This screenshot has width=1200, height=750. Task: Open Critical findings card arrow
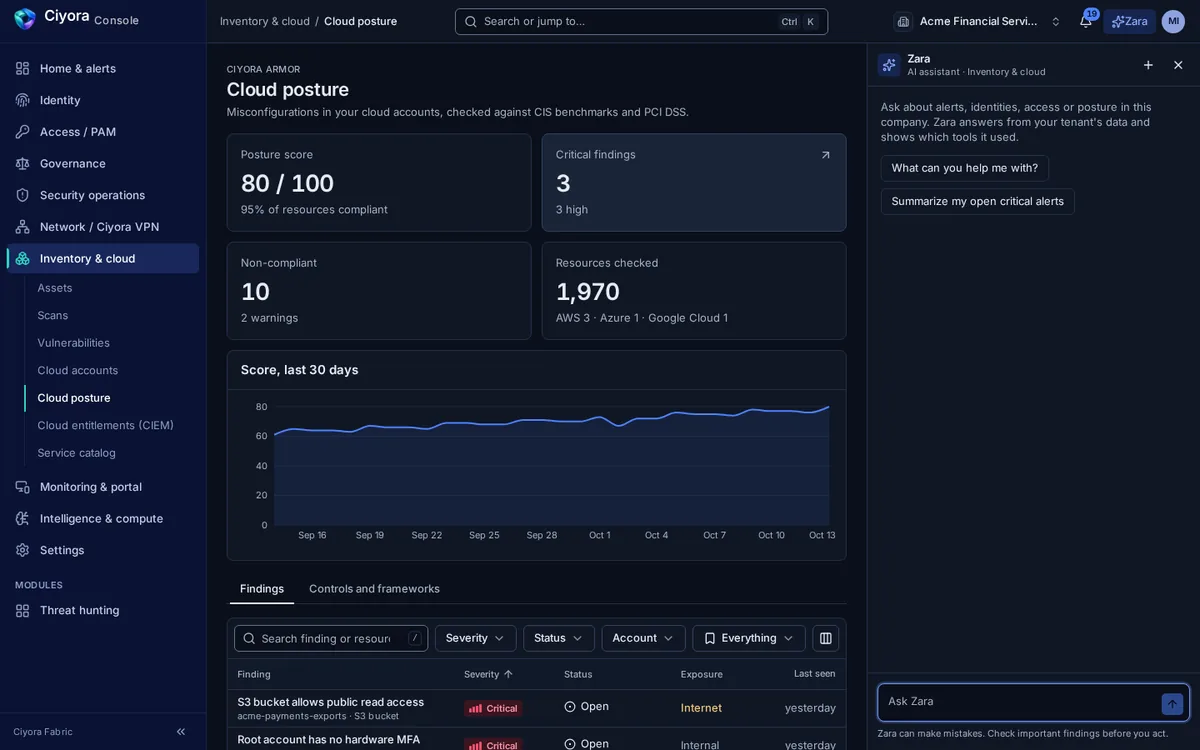(x=826, y=155)
